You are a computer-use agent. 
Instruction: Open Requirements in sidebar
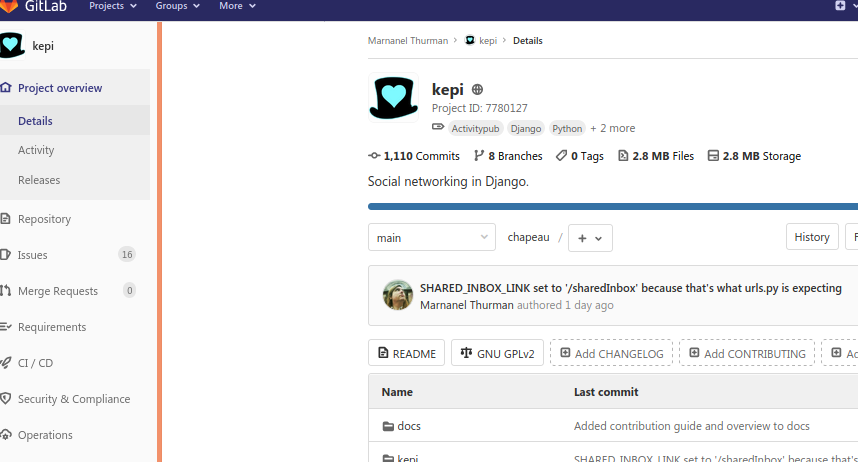[52, 327]
